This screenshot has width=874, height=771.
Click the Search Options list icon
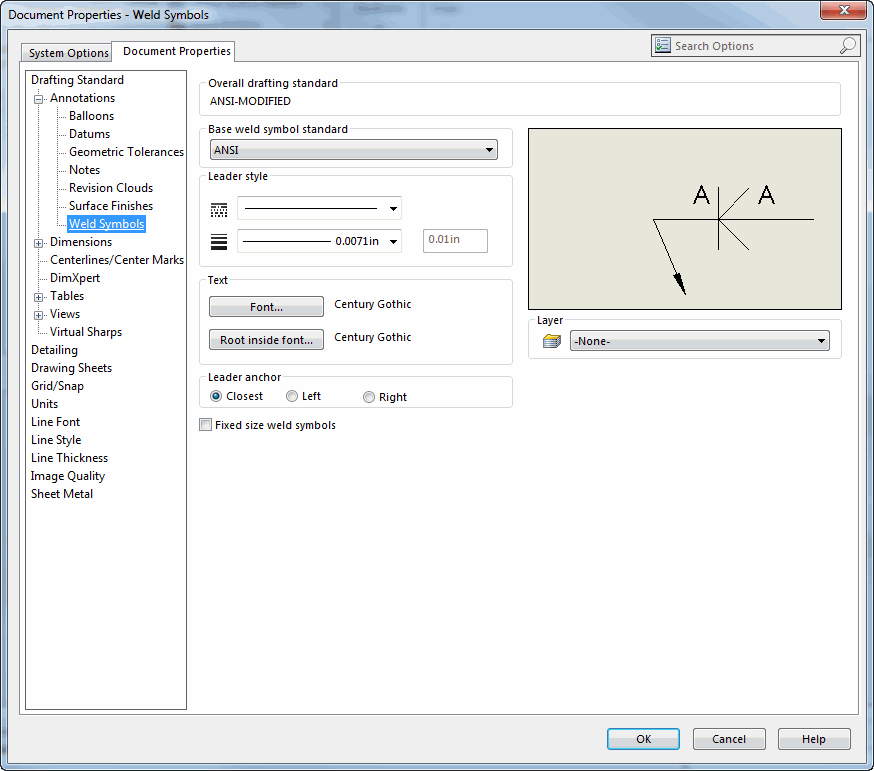tap(663, 45)
